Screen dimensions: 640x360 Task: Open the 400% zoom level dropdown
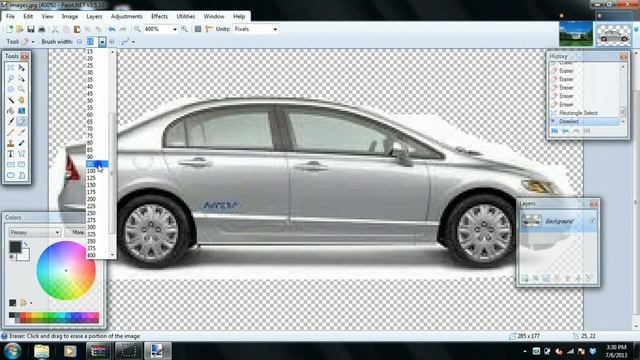pos(175,29)
